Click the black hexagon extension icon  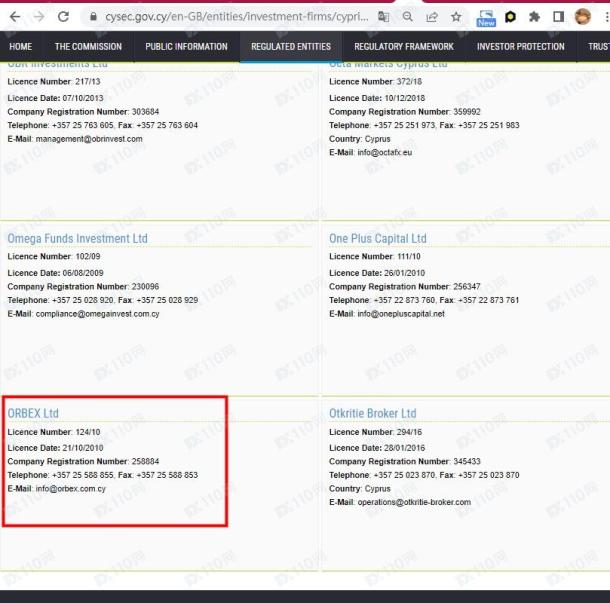pyautogui.click(x=510, y=17)
